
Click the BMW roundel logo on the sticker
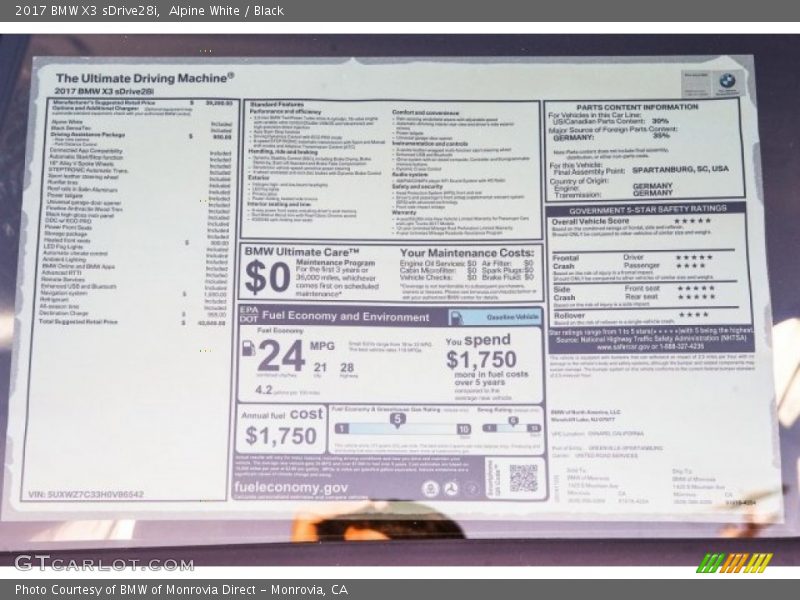pos(727,80)
